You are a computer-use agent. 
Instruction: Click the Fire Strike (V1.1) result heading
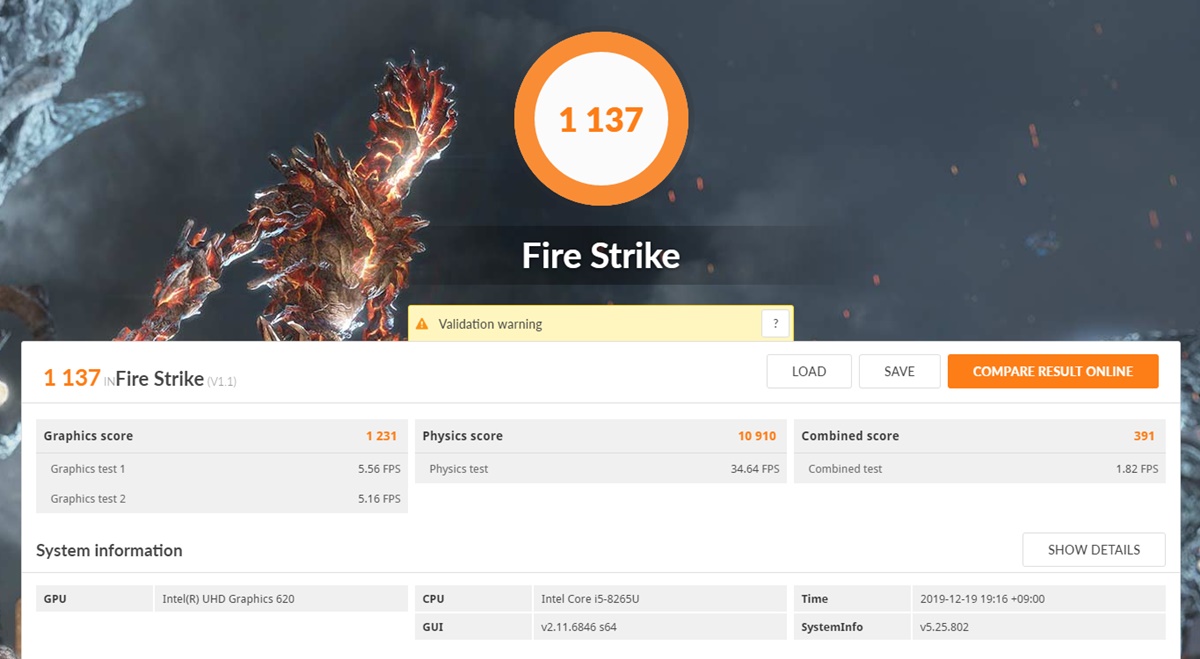(x=176, y=379)
